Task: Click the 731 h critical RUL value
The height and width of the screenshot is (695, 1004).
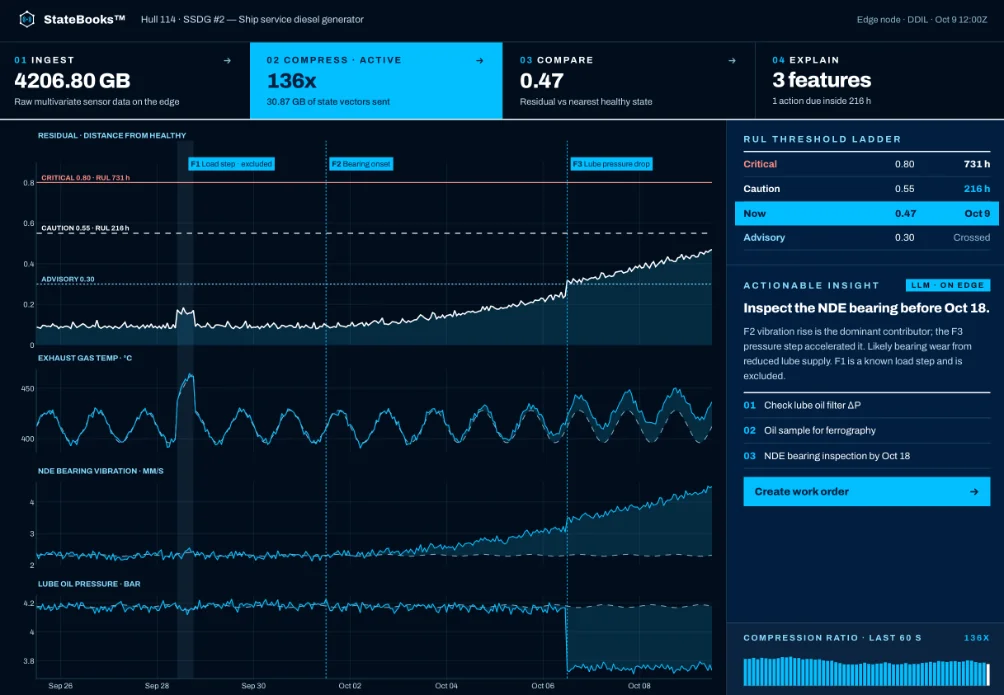Action: pyautogui.click(x=976, y=164)
